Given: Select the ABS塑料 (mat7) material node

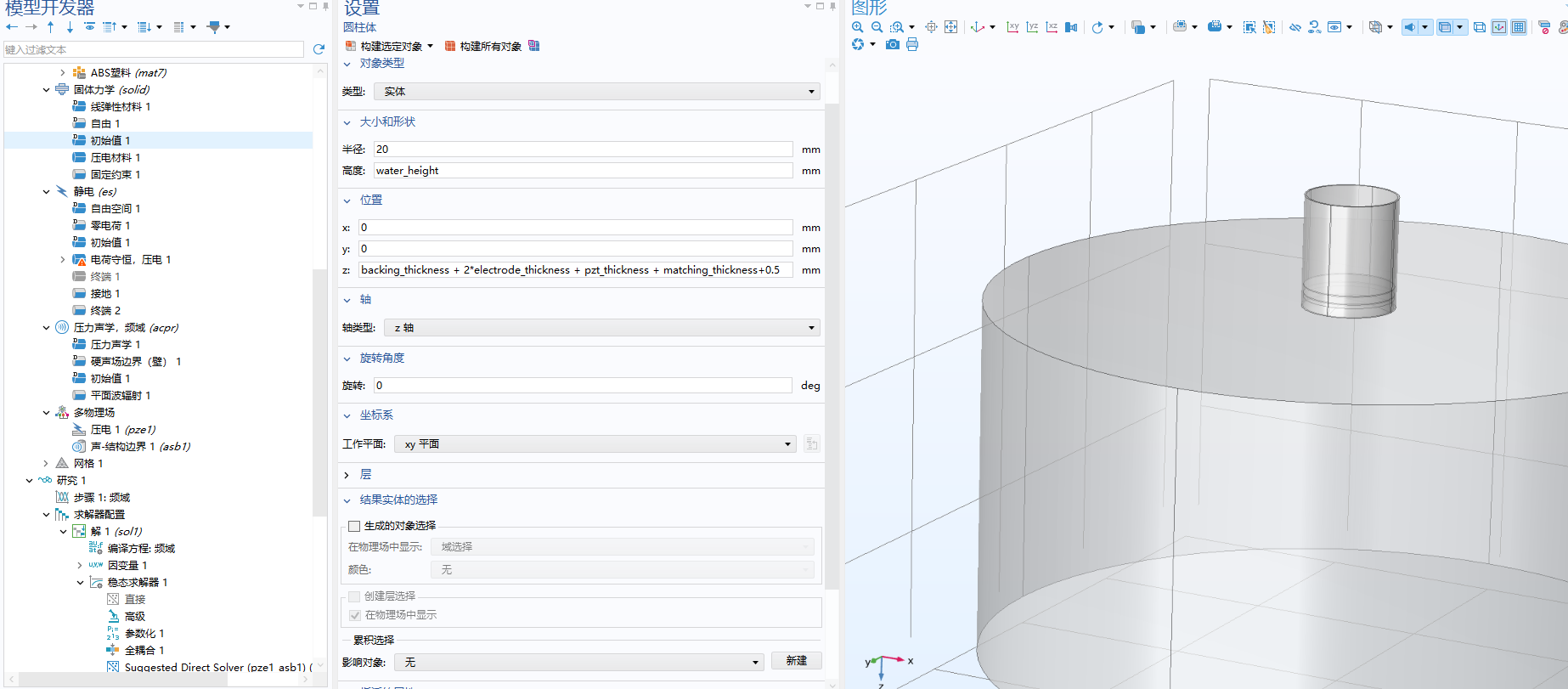Looking at the screenshot, I should point(129,72).
